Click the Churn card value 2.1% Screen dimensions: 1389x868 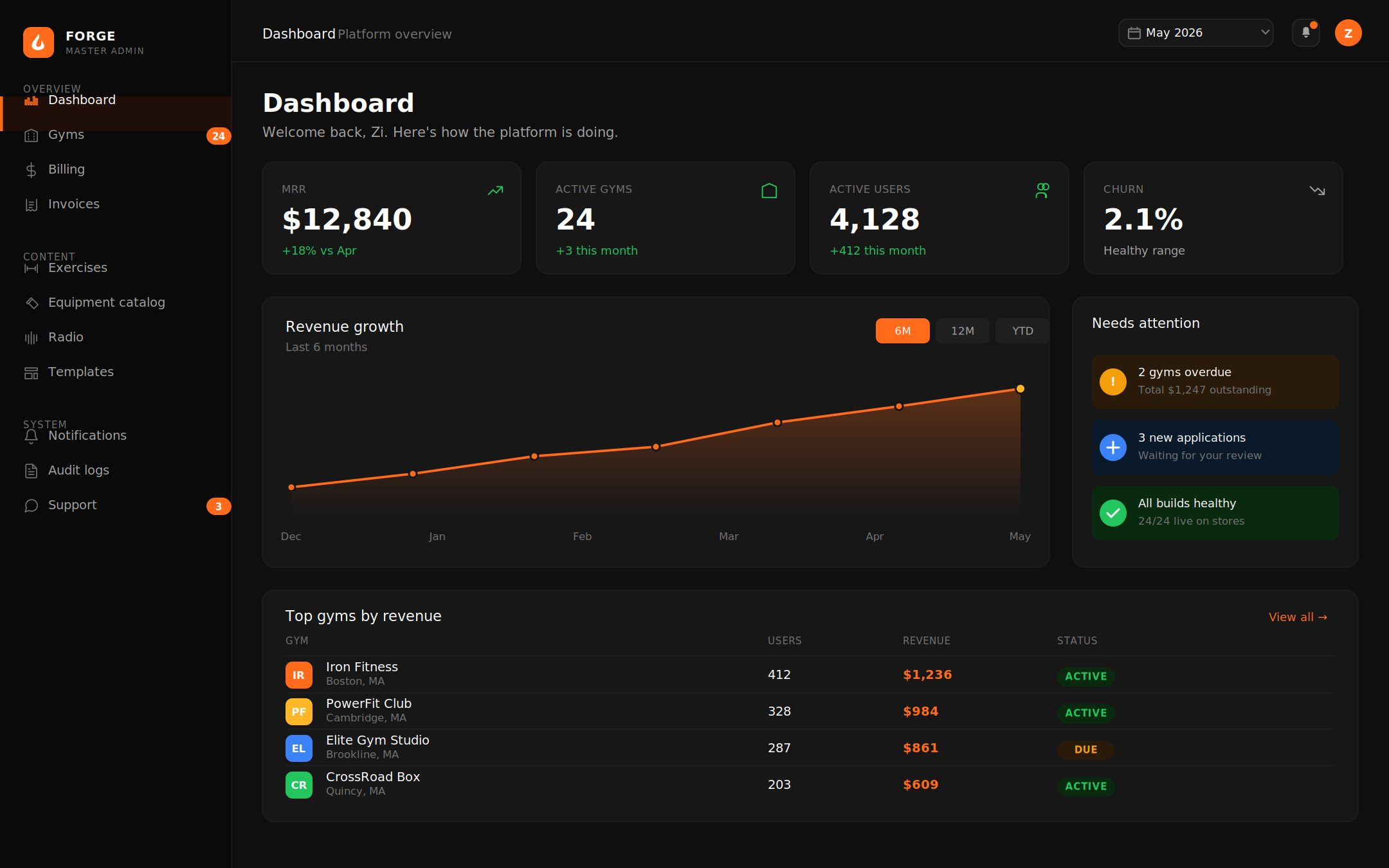point(1143,220)
